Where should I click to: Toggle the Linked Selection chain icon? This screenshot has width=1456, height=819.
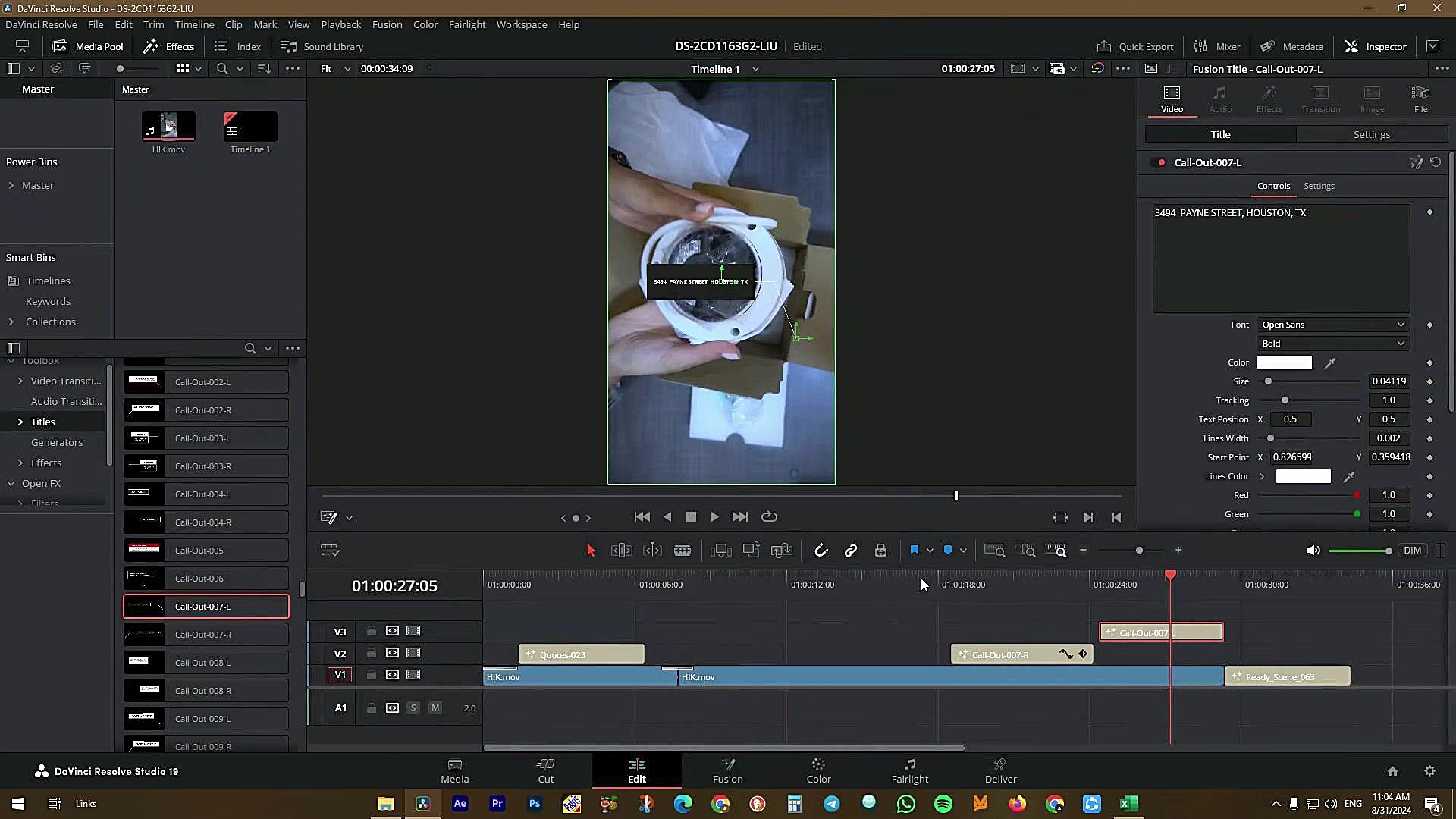pos(851,551)
